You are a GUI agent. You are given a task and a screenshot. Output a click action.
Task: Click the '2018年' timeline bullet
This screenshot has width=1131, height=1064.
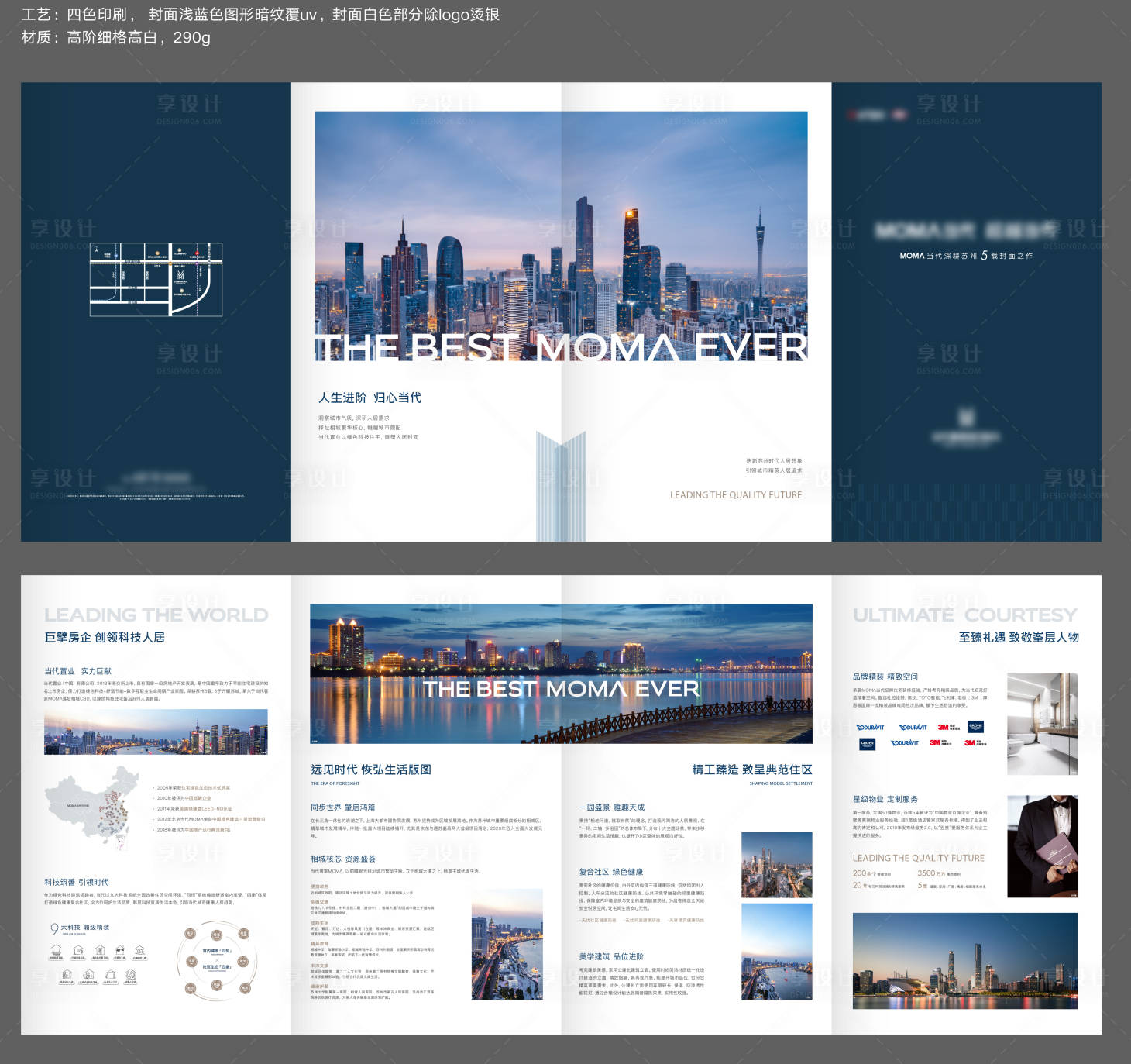[193, 829]
